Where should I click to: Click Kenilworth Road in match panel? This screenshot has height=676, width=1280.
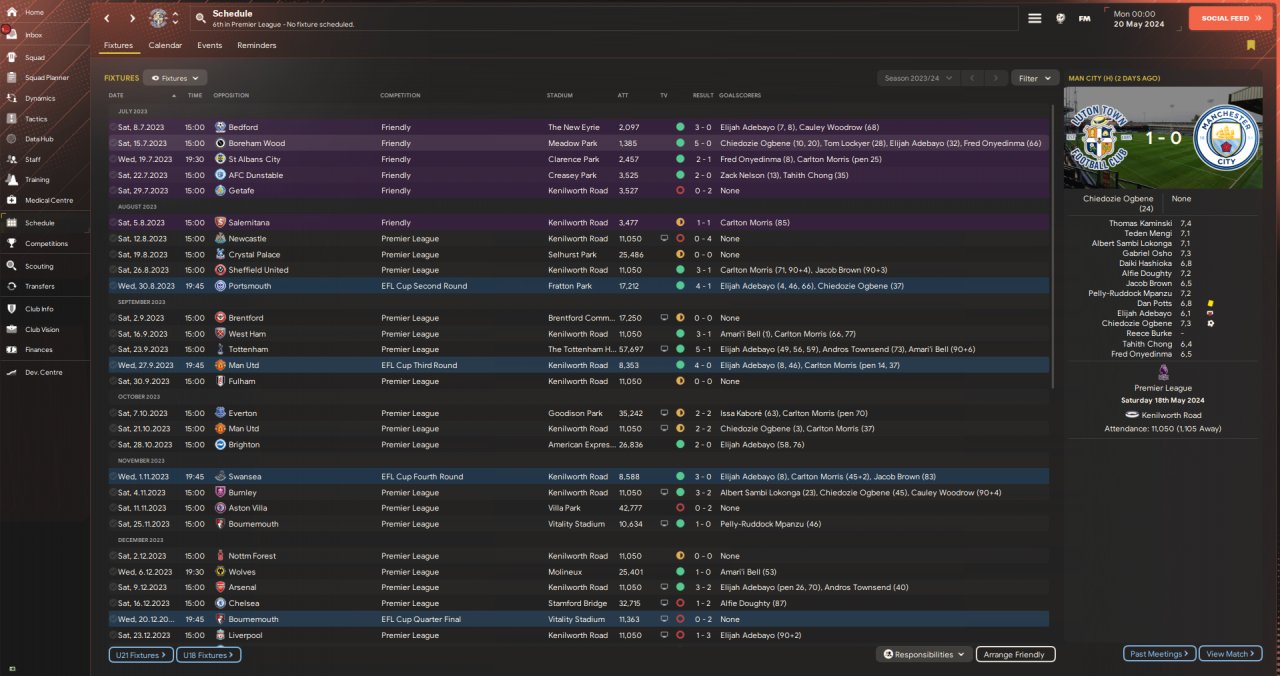point(1170,415)
